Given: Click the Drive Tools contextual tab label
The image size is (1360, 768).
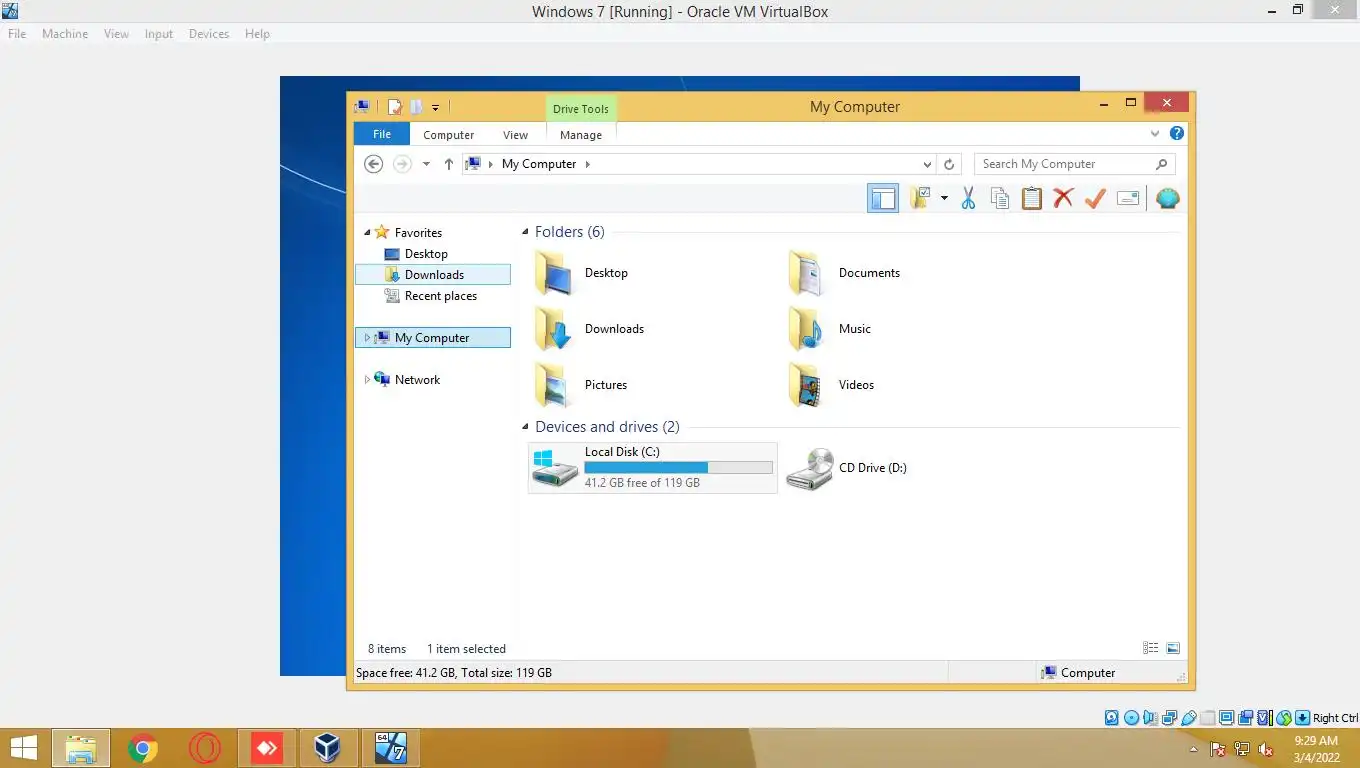Looking at the screenshot, I should point(581,109).
